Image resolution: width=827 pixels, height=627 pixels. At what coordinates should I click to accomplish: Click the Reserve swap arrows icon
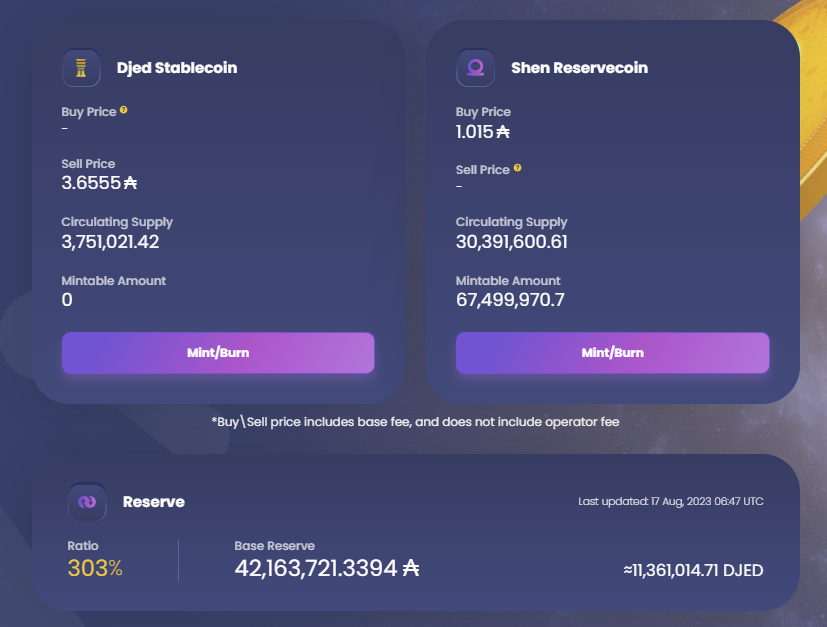(87, 501)
